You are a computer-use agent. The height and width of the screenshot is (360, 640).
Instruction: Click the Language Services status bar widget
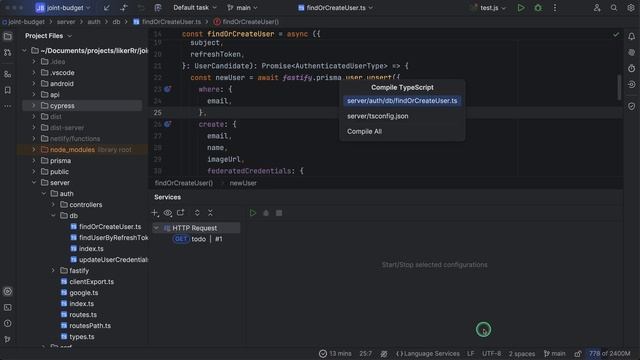pos(427,353)
